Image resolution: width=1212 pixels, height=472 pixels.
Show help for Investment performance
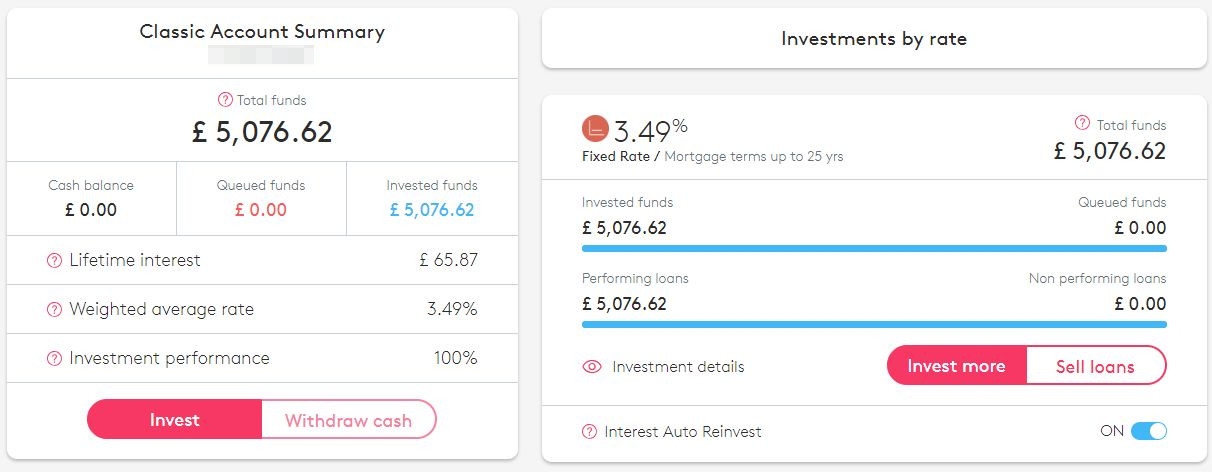pos(54,358)
